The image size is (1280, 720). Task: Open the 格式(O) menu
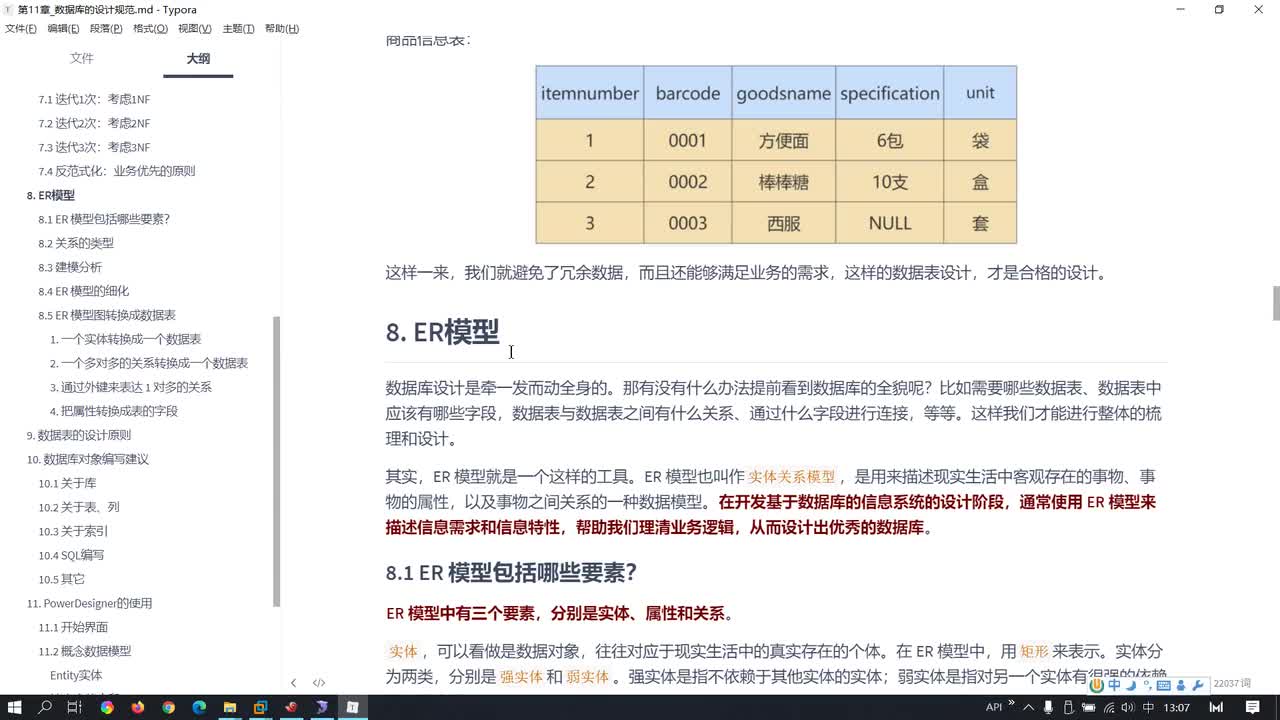click(150, 29)
